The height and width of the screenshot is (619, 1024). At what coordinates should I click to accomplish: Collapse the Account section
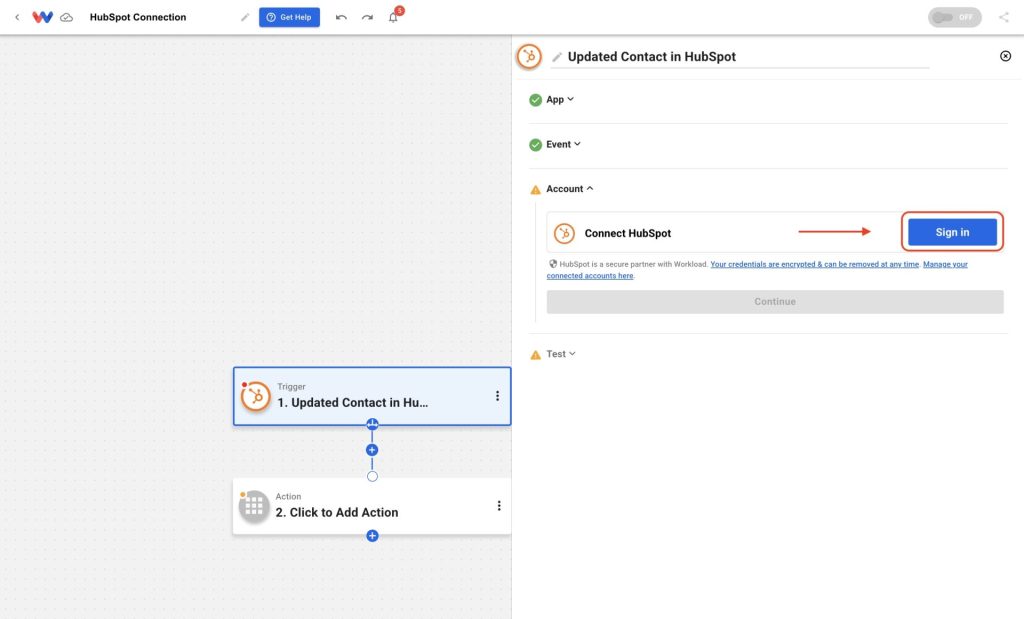[x=569, y=189]
